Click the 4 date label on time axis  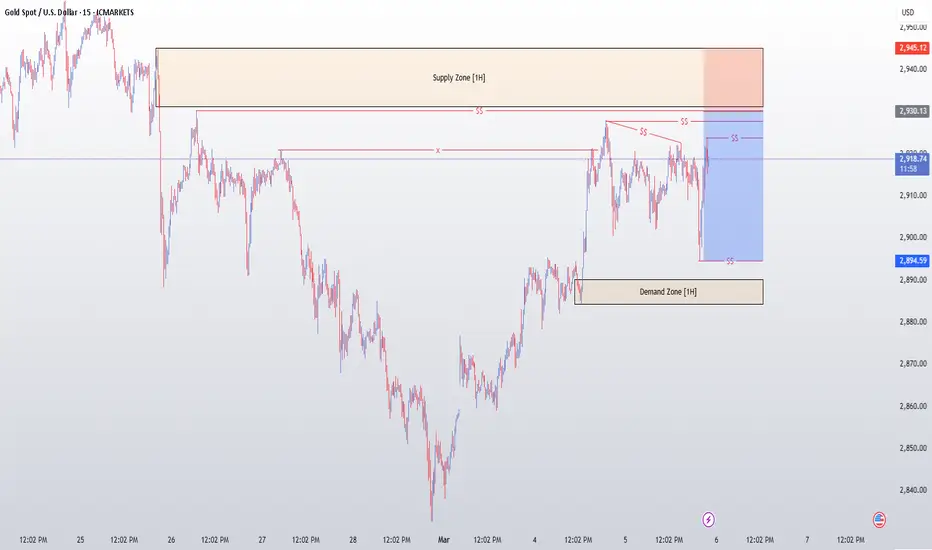[x=534, y=540]
